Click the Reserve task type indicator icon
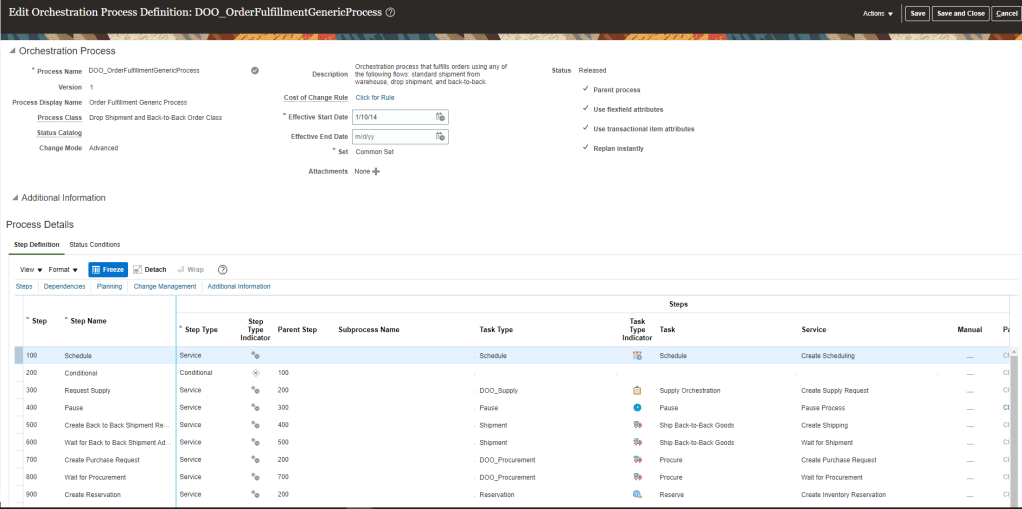The image size is (1022, 509). point(637,494)
